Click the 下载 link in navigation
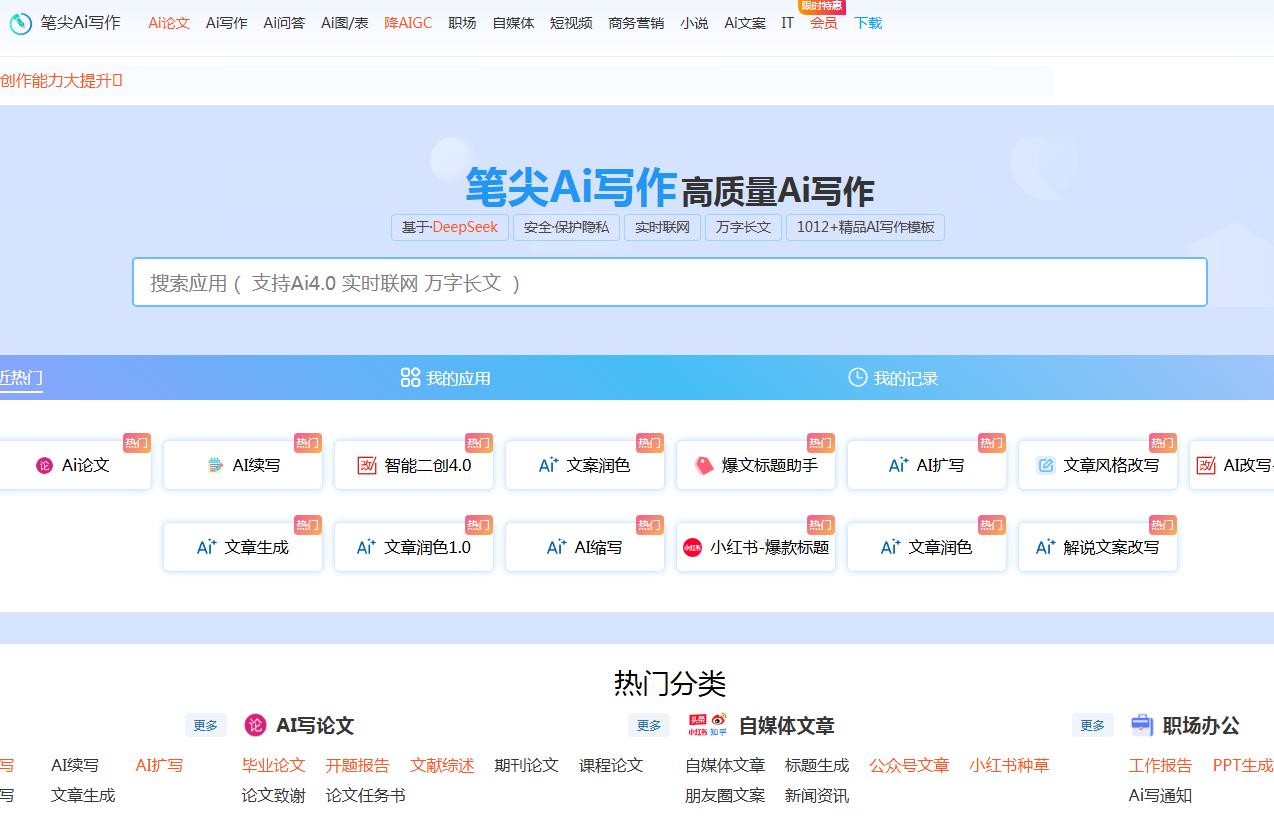 (x=868, y=23)
